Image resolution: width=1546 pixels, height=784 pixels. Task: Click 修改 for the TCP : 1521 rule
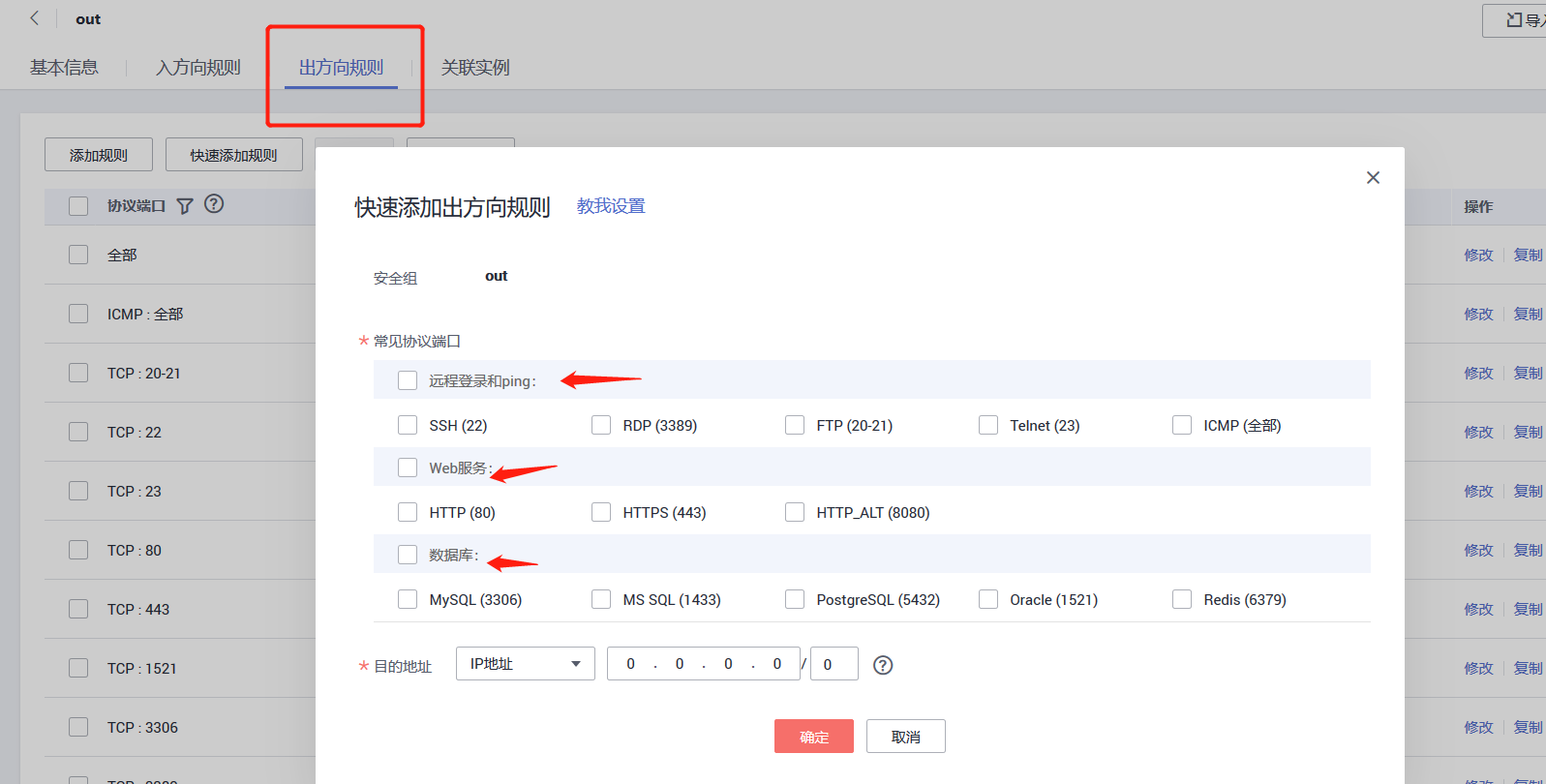point(1478,668)
